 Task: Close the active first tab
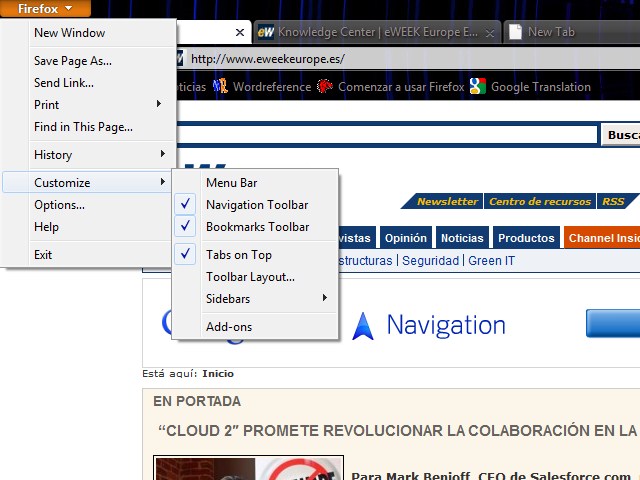pyautogui.click(x=240, y=32)
